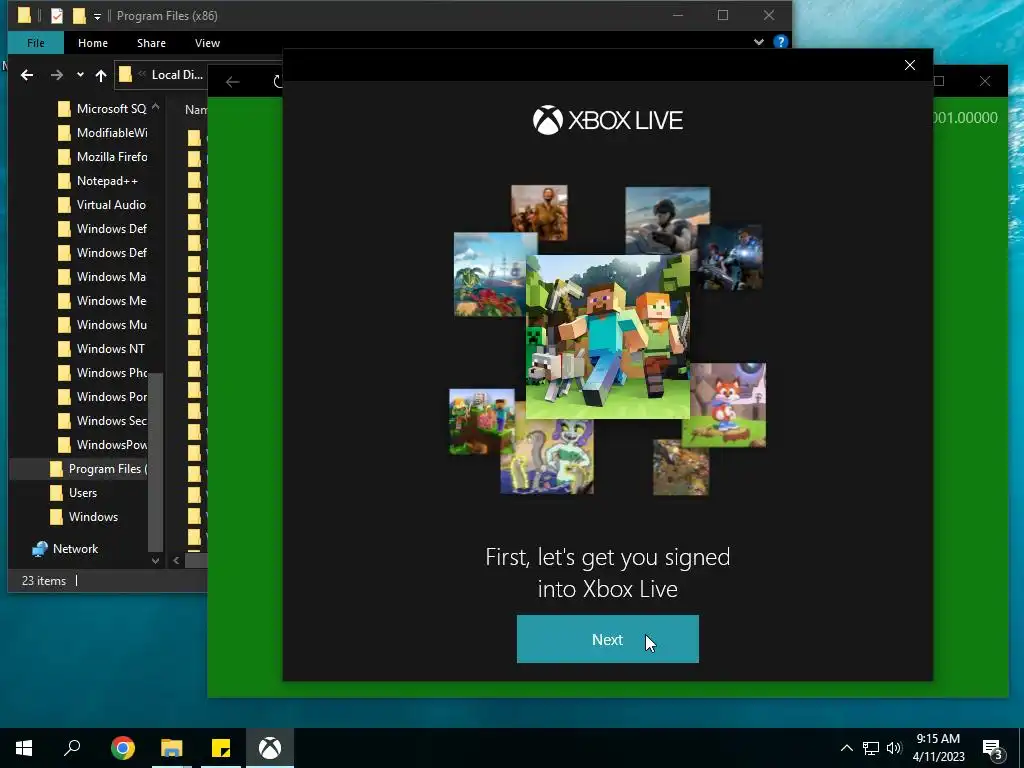Open Sticky Notes from the taskbar

pyautogui.click(x=221, y=748)
